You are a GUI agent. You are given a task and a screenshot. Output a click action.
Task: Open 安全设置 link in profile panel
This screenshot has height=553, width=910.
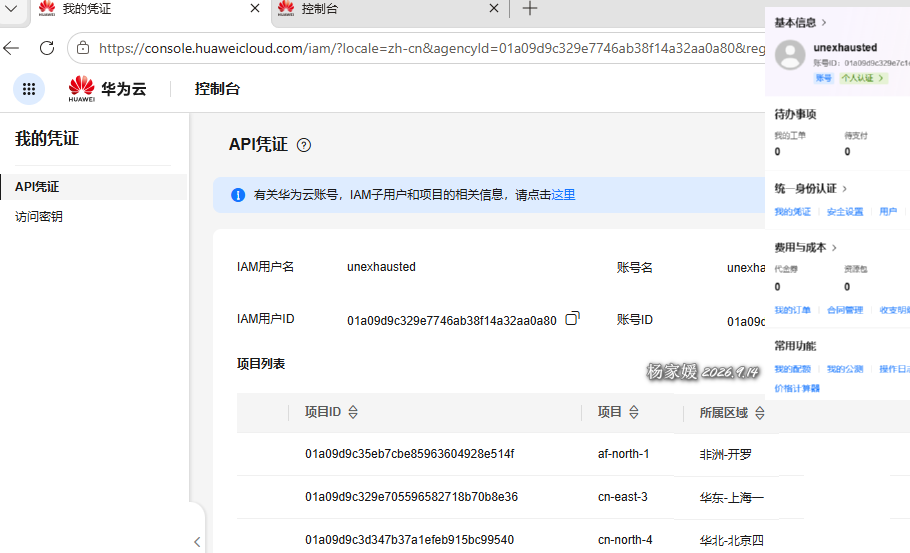tap(844, 212)
